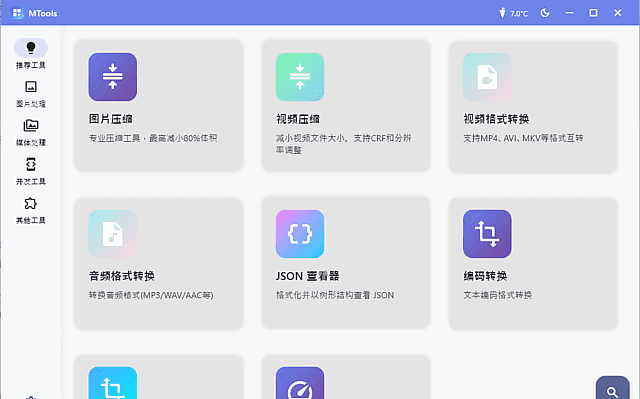Open the 音频格式转换 card title
The height and width of the screenshot is (399, 640).
click(122, 276)
